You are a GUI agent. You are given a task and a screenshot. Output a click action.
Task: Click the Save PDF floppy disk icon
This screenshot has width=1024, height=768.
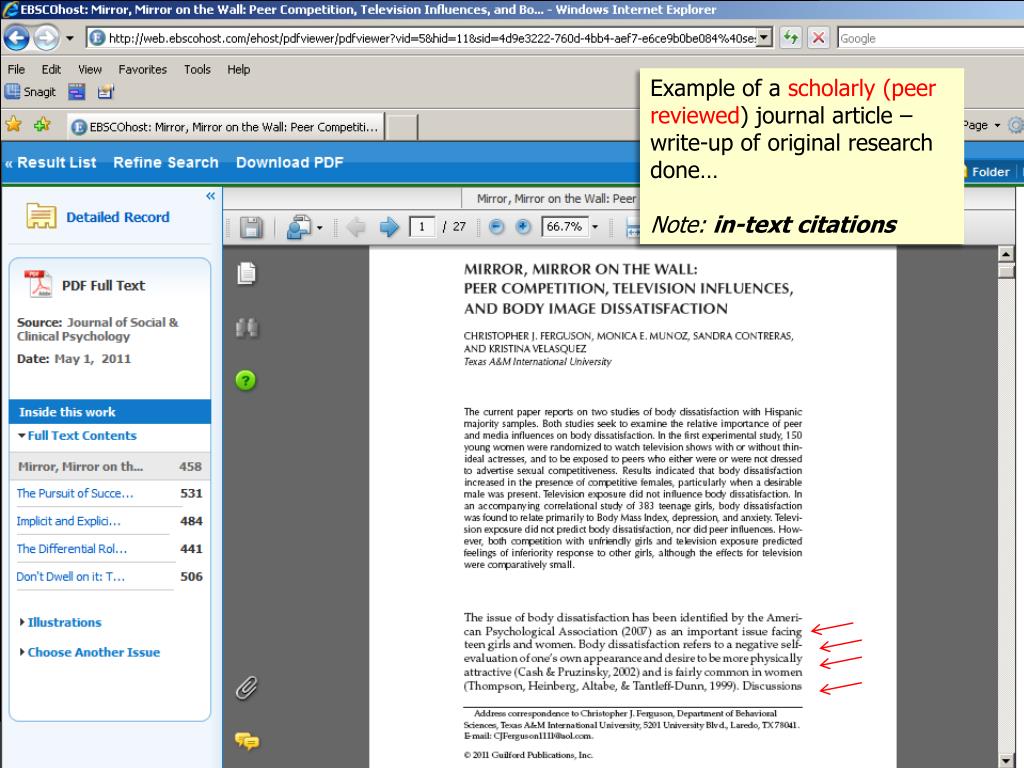click(x=251, y=227)
